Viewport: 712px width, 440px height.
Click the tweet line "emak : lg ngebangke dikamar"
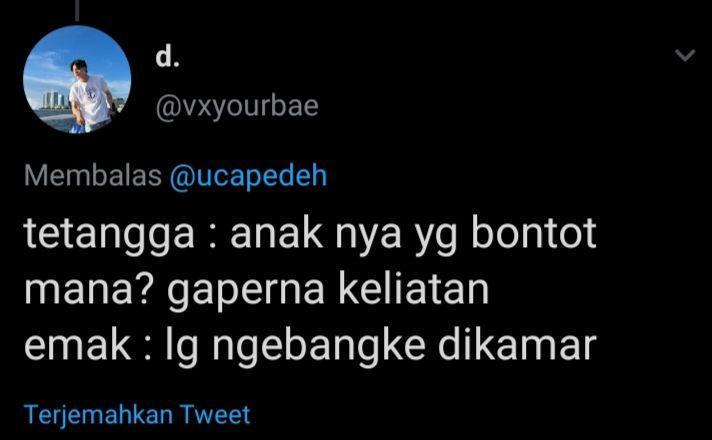tap(310, 346)
